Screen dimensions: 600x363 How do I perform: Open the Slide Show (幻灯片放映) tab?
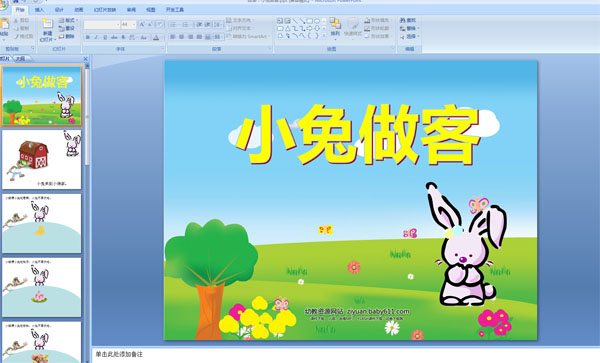pos(105,10)
